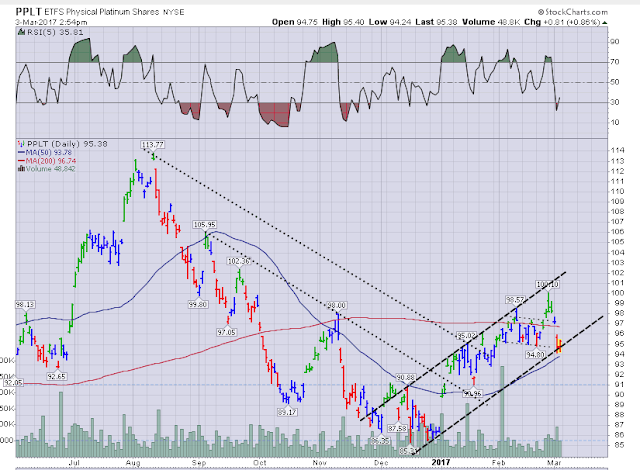Click the 98.00 November high label
The height and width of the screenshot is (470, 640).
pos(336,306)
